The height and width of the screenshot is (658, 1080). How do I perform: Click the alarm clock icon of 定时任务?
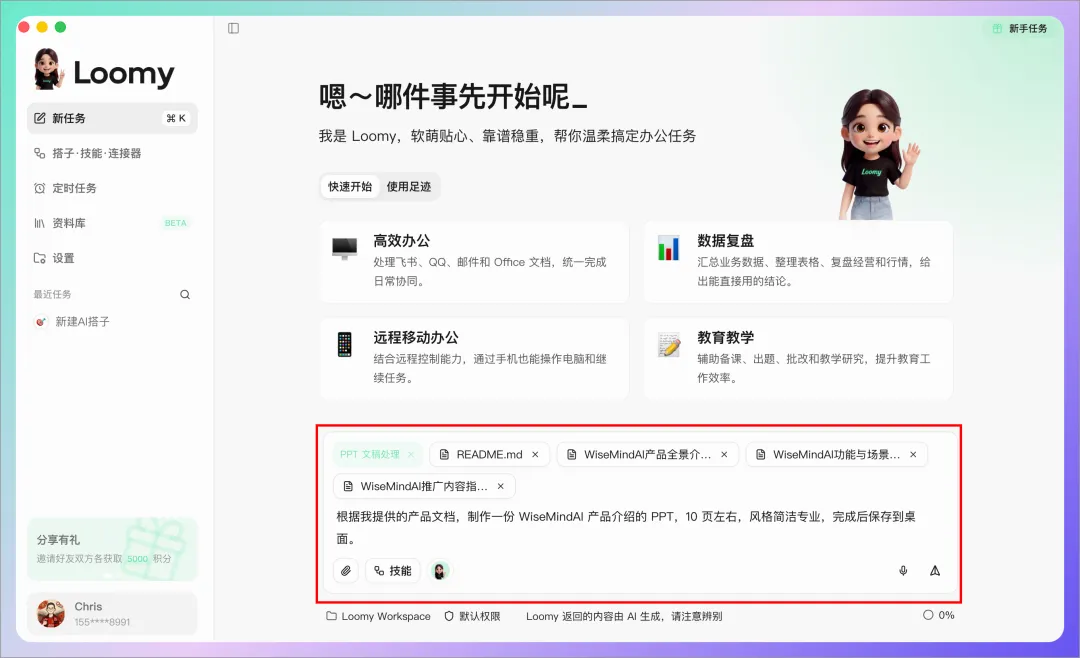pos(40,188)
